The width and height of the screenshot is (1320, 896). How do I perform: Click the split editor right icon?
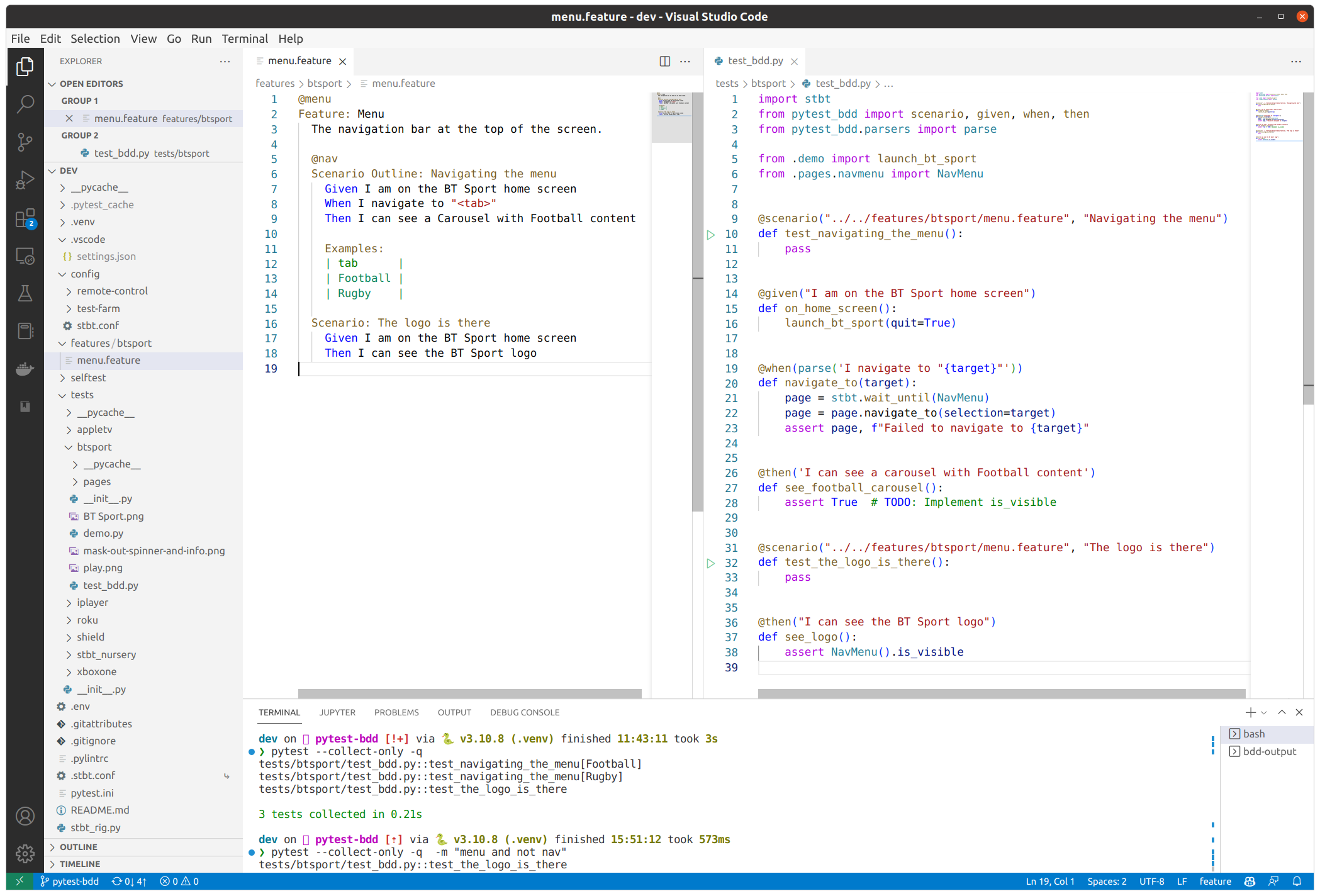[664, 61]
